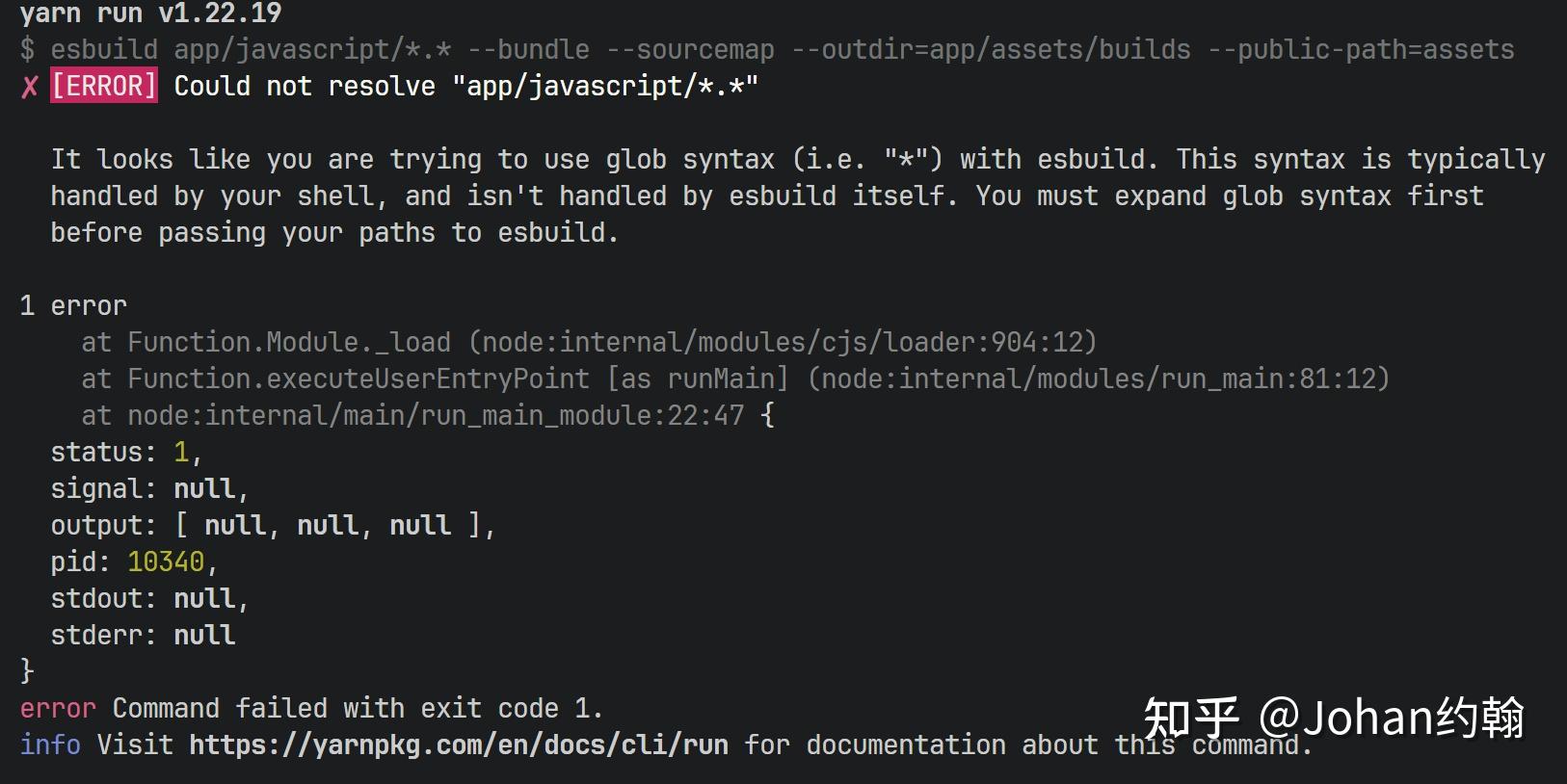Click the yellow pid number 10340
This screenshot has height=784, width=1567.
pos(166,562)
